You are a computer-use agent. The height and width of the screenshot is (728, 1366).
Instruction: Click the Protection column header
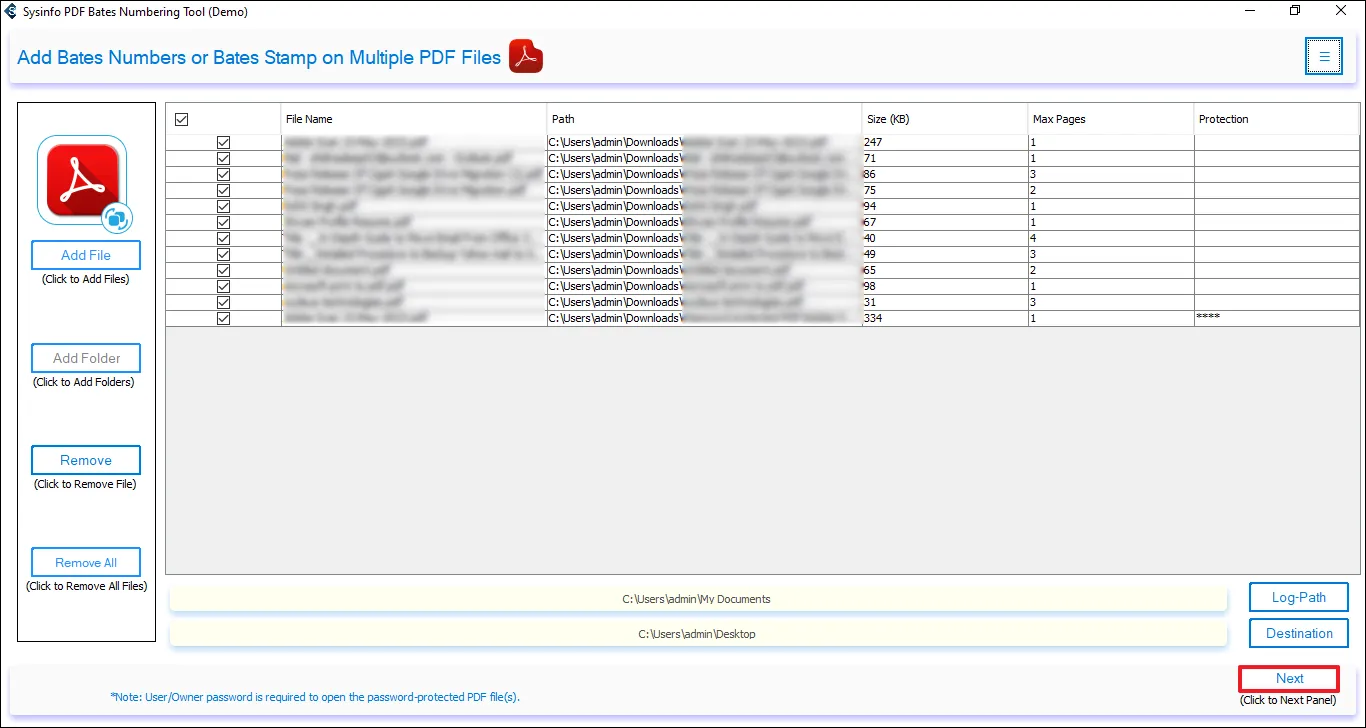pyautogui.click(x=1276, y=119)
